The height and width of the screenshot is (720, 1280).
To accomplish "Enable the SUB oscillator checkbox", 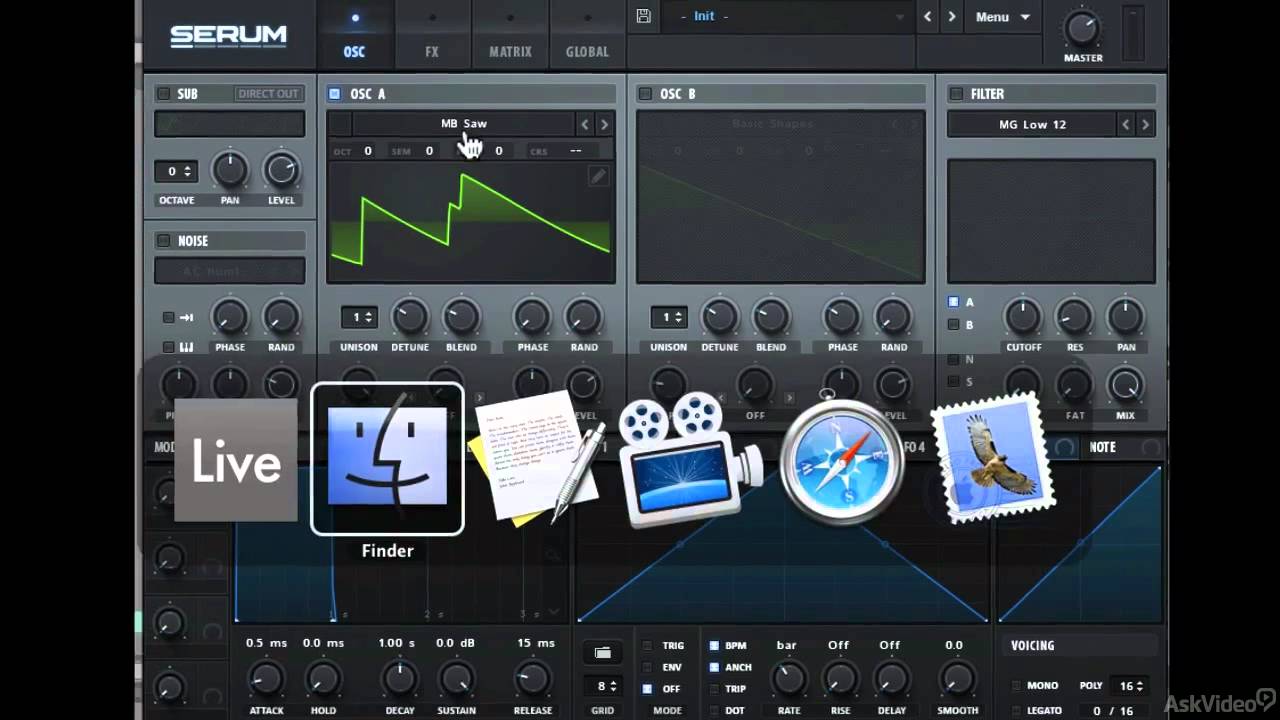I will tap(163, 93).
